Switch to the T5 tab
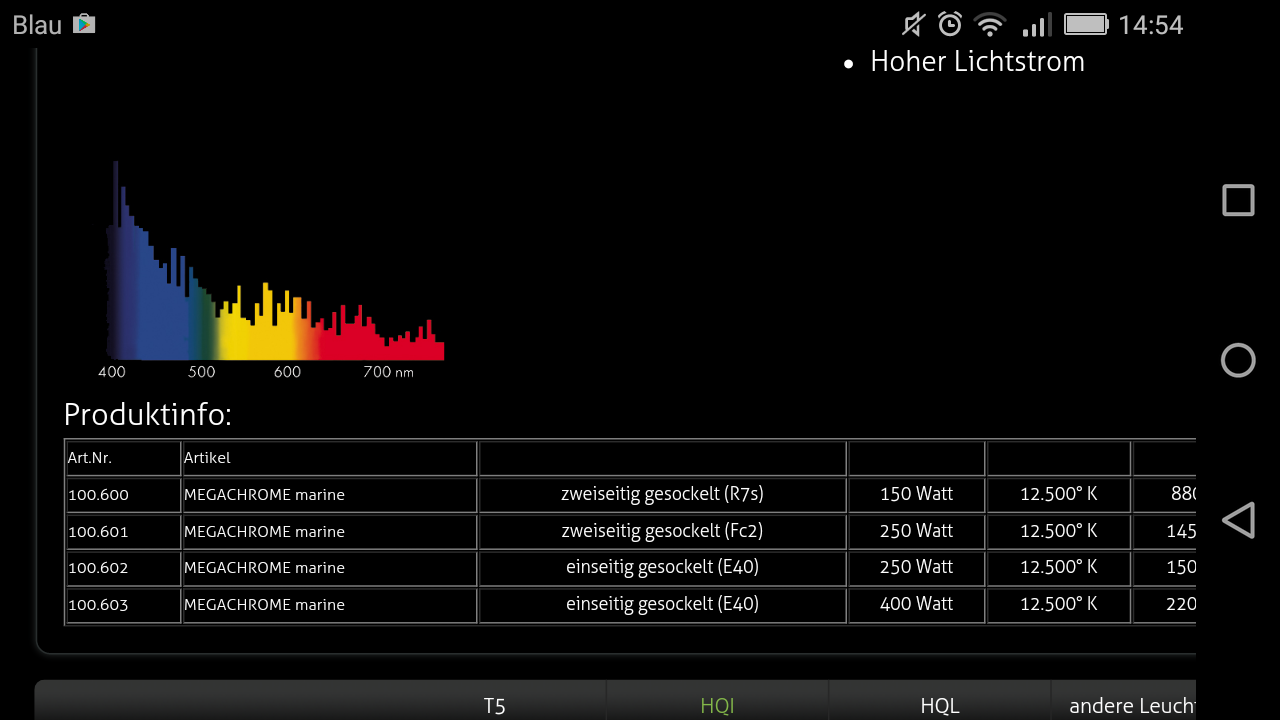Screen dimensions: 1280x720 coord(494,705)
